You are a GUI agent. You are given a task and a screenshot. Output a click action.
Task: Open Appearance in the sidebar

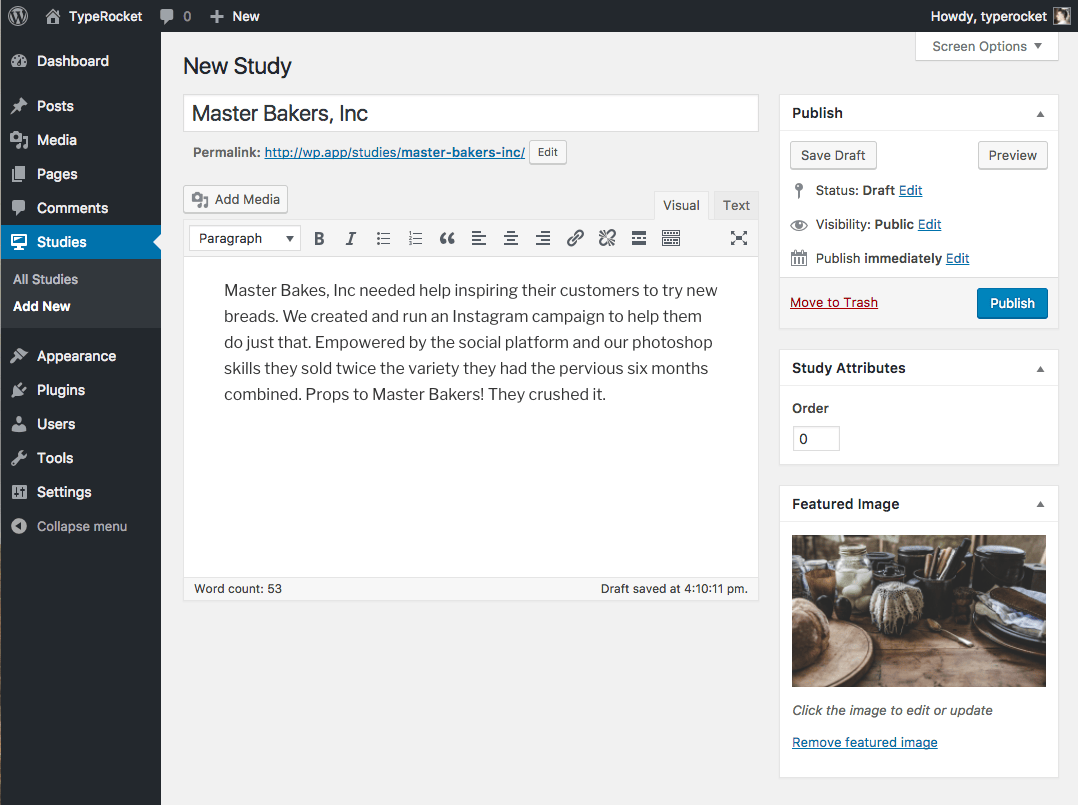tap(80, 356)
